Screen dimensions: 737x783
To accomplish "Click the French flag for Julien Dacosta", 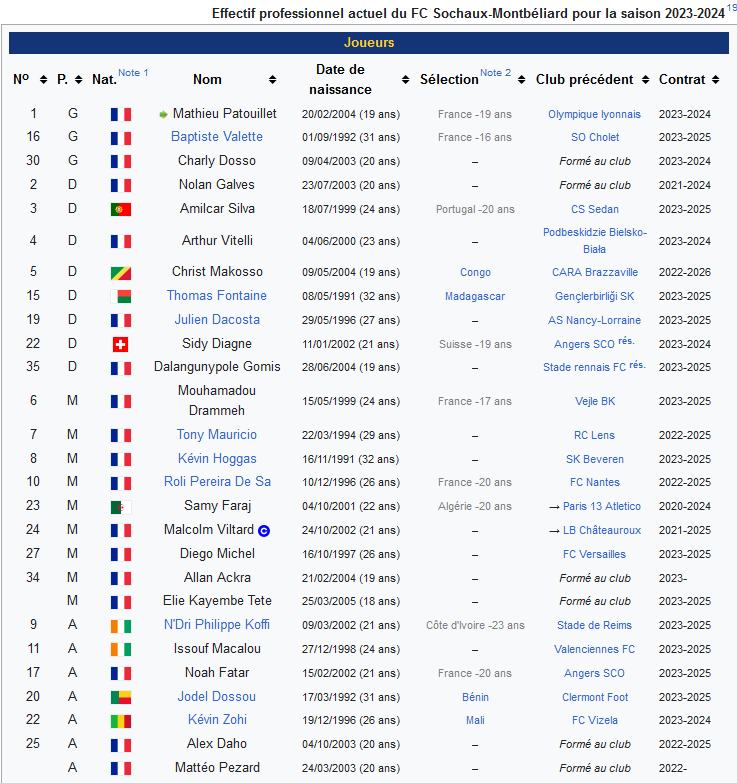I will 121,320.
